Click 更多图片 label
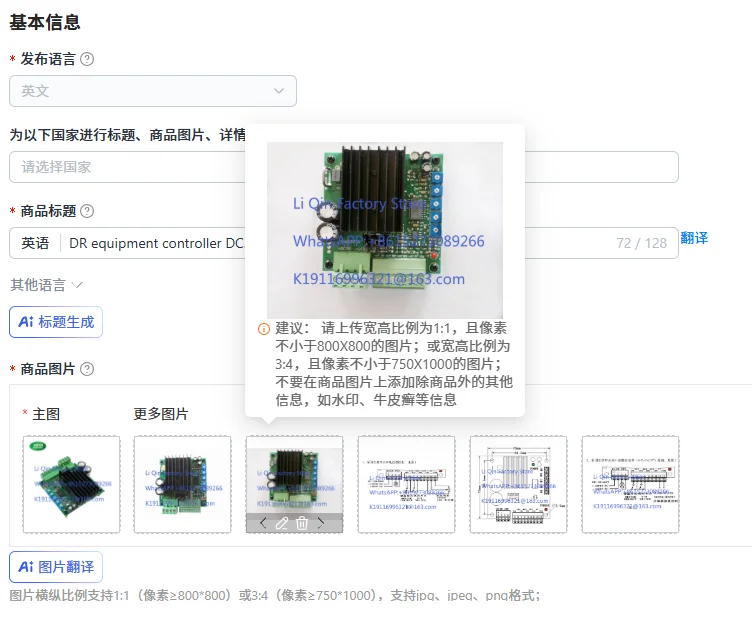 (x=161, y=414)
